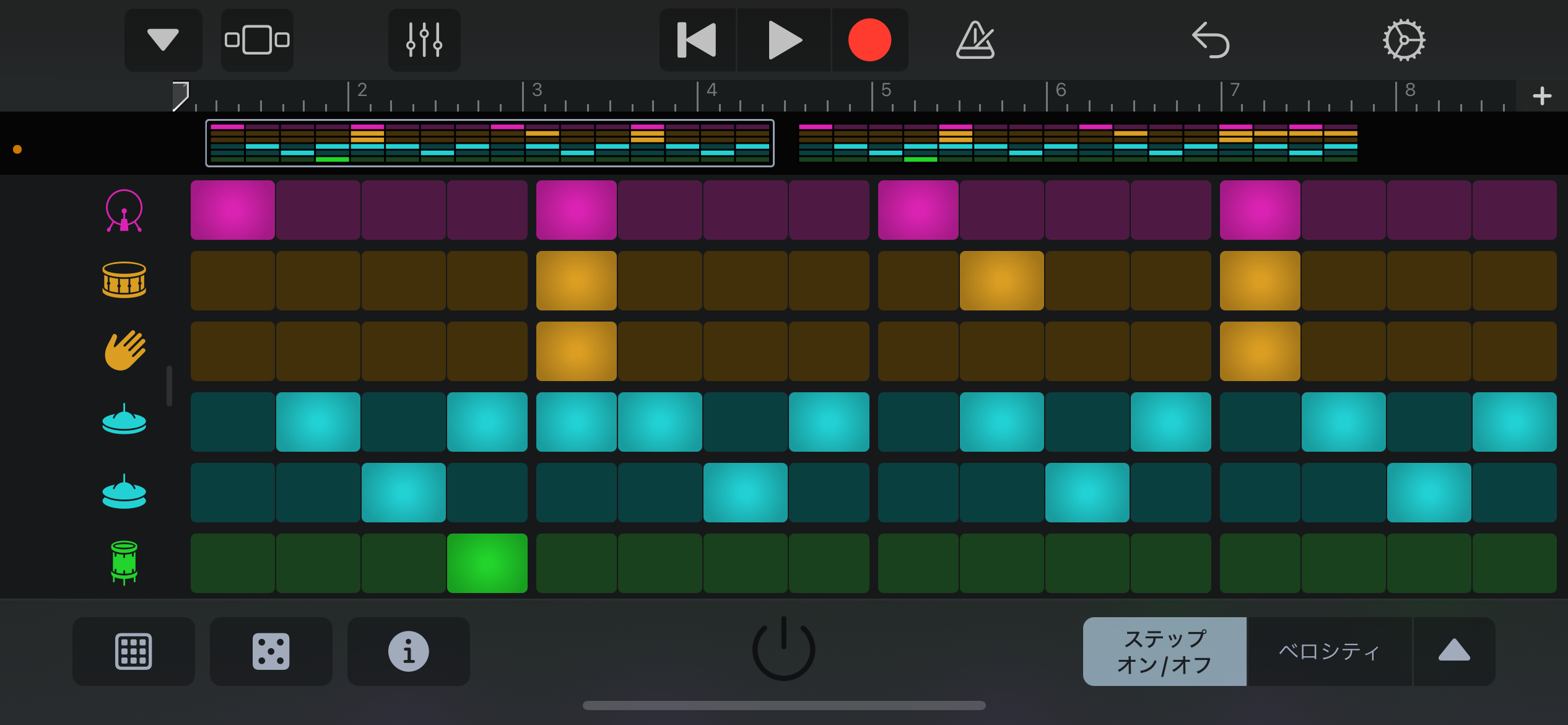Image resolution: width=1568 pixels, height=725 pixels.
Task: Go to beginning with rewind button
Action: pos(697,40)
